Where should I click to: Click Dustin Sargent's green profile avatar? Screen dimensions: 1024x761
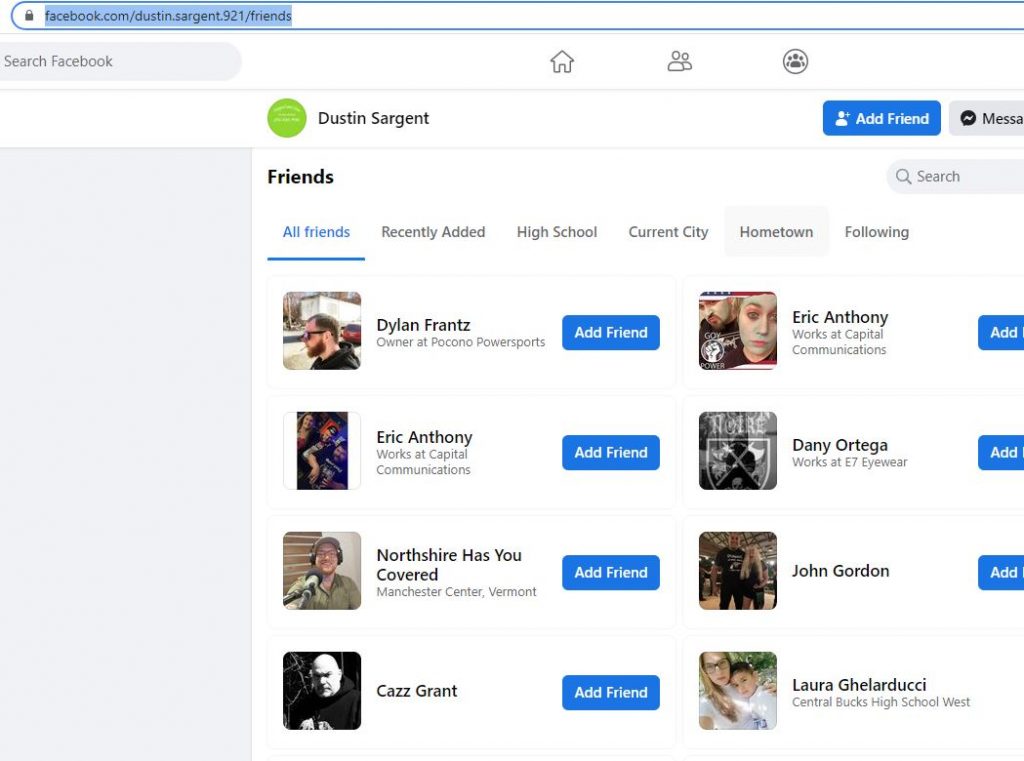point(287,118)
